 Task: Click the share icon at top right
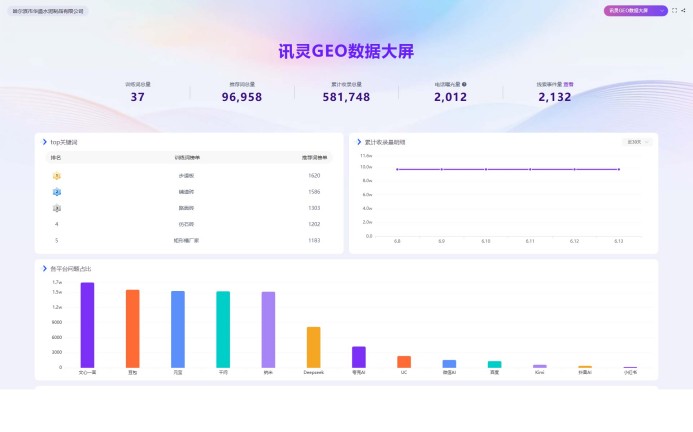(x=683, y=11)
